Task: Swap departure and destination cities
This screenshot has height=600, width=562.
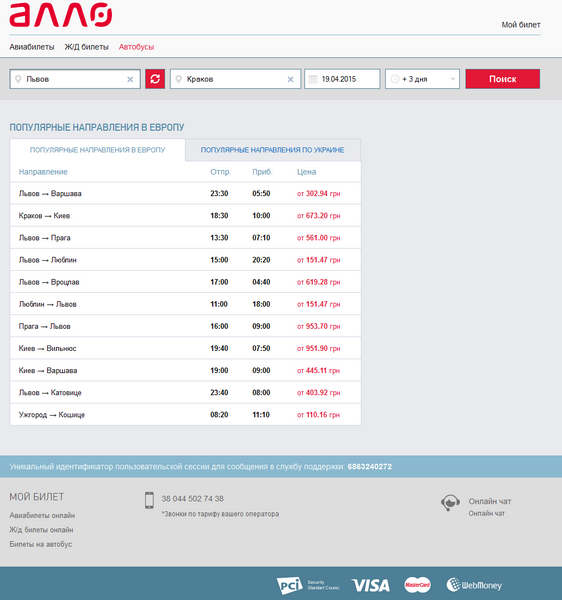Action: 155,79
